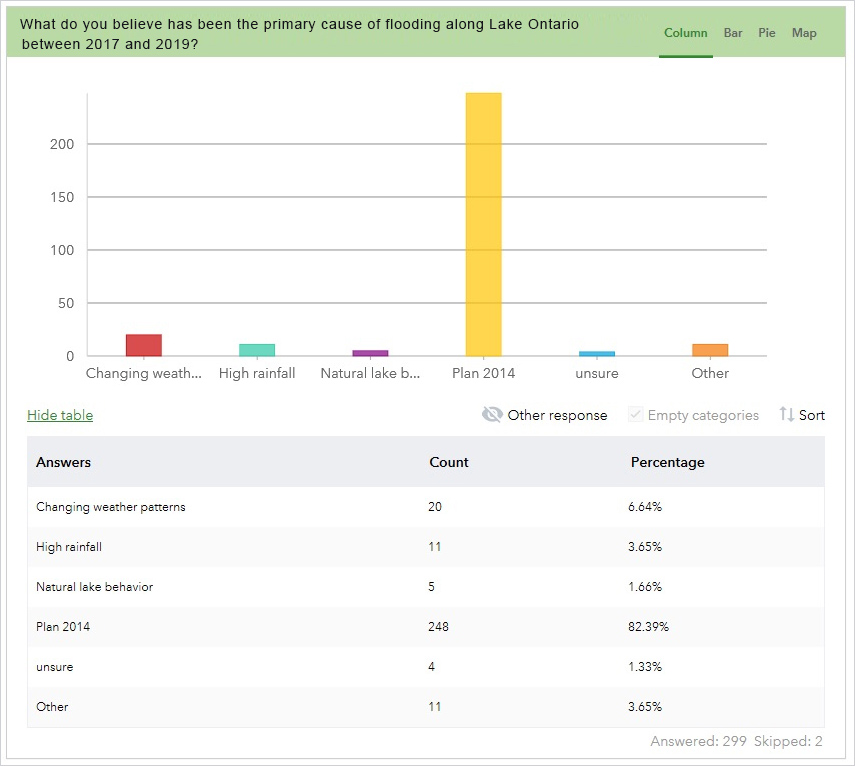855x766 pixels.
Task: Select the Plan 2014 table row
Action: click(426, 627)
